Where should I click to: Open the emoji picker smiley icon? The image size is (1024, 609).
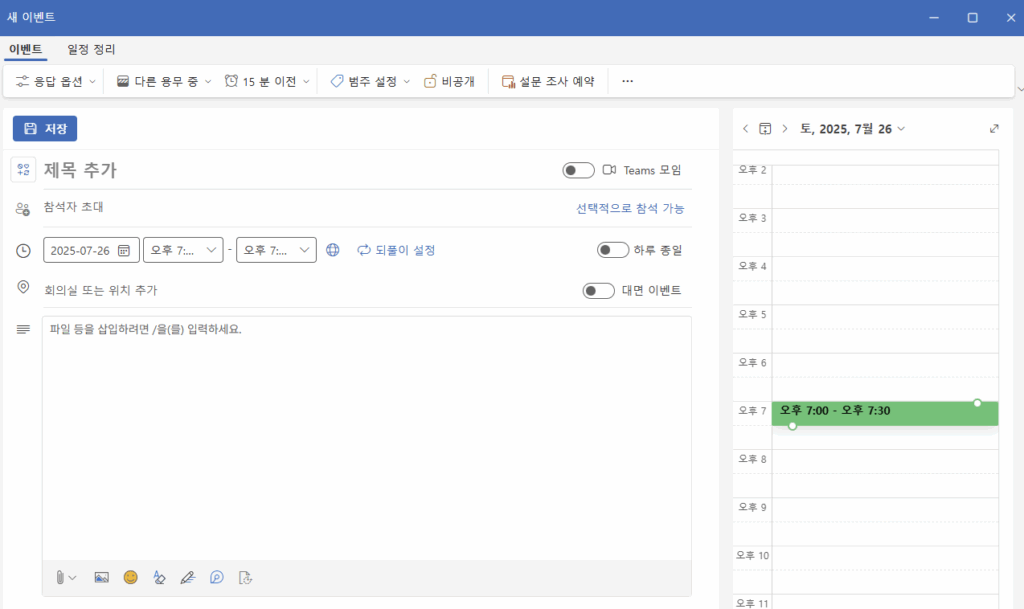pyautogui.click(x=130, y=577)
